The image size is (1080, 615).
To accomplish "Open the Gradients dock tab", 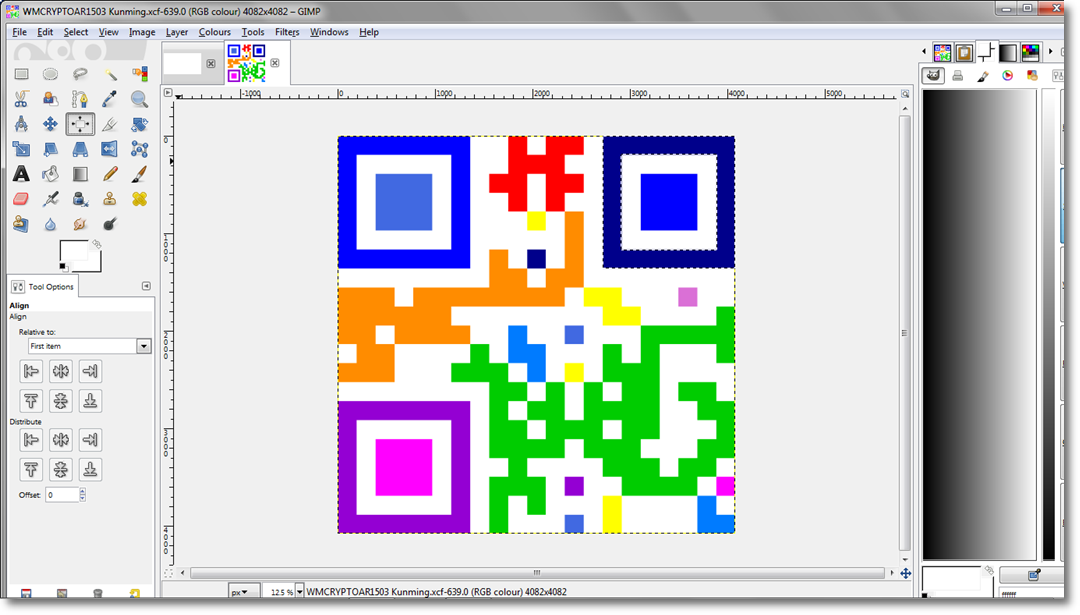I will pyautogui.click(x=1008, y=52).
